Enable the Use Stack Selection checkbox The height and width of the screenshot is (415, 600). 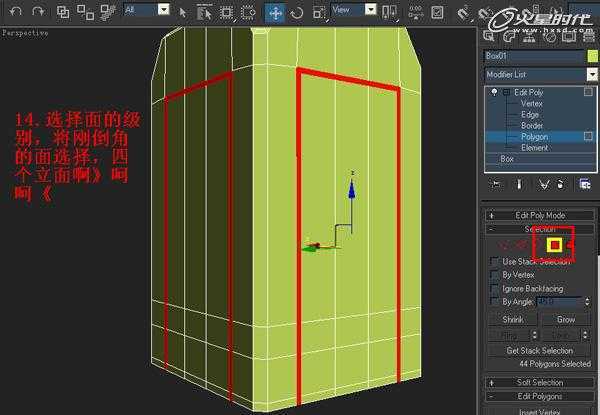pyautogui.click(x=494, y=261)
